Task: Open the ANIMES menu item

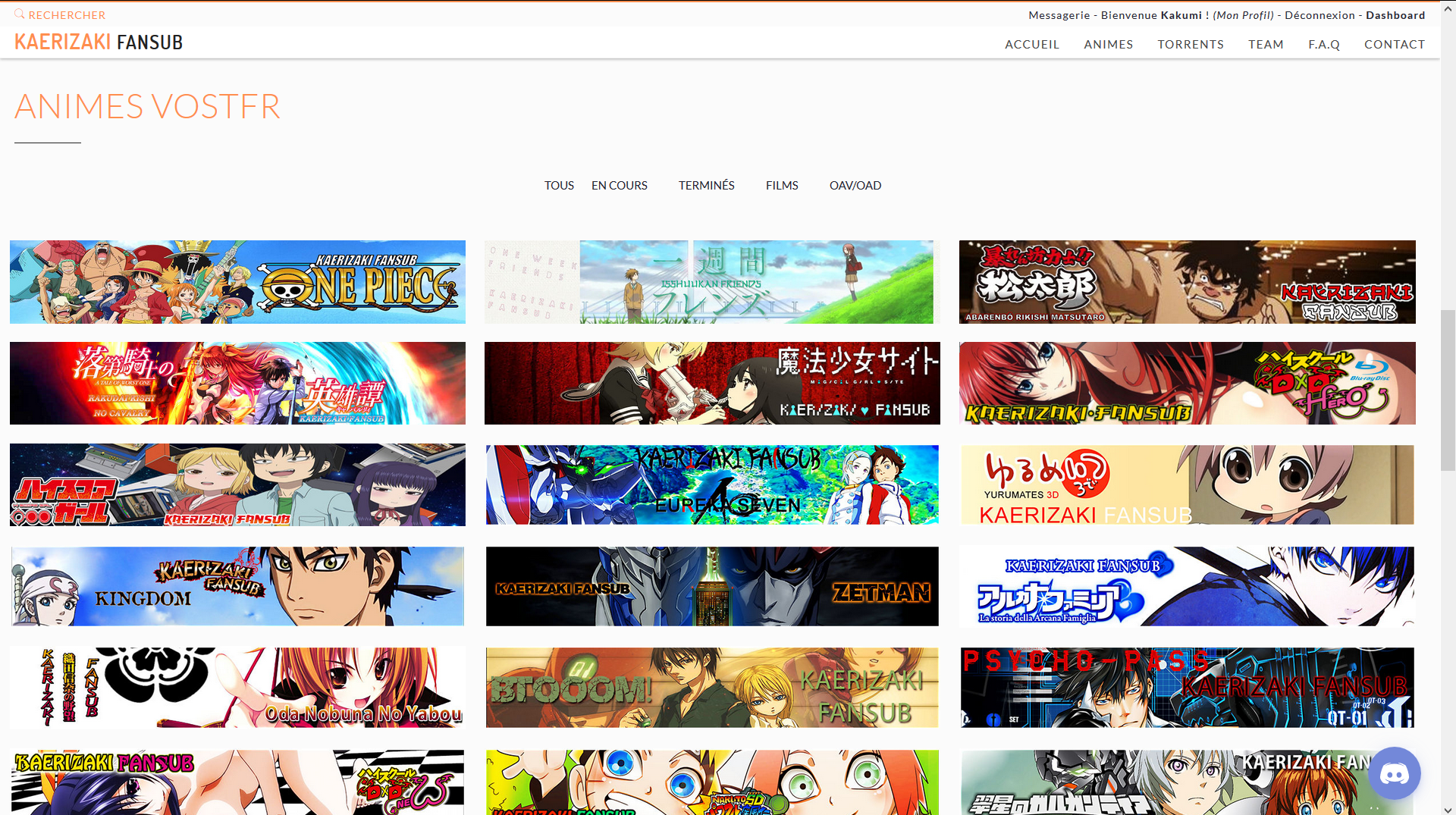Action: [x=1108, y=45]
